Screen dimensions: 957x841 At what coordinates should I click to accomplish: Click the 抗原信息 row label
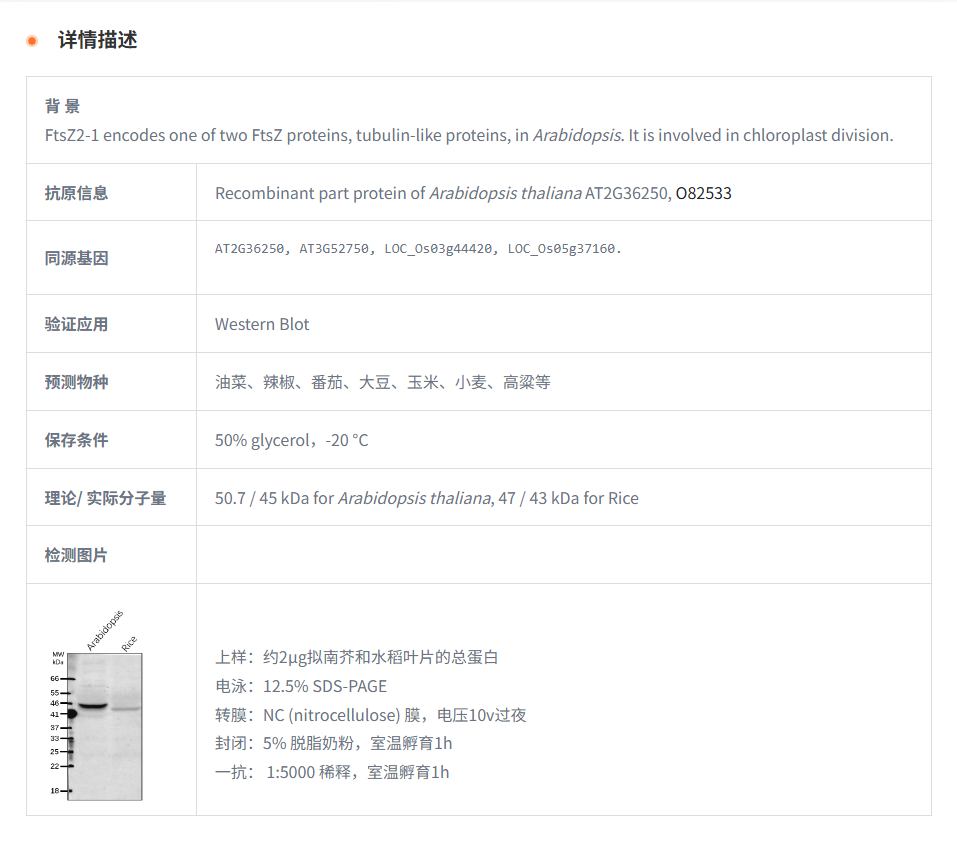[76, 193]
